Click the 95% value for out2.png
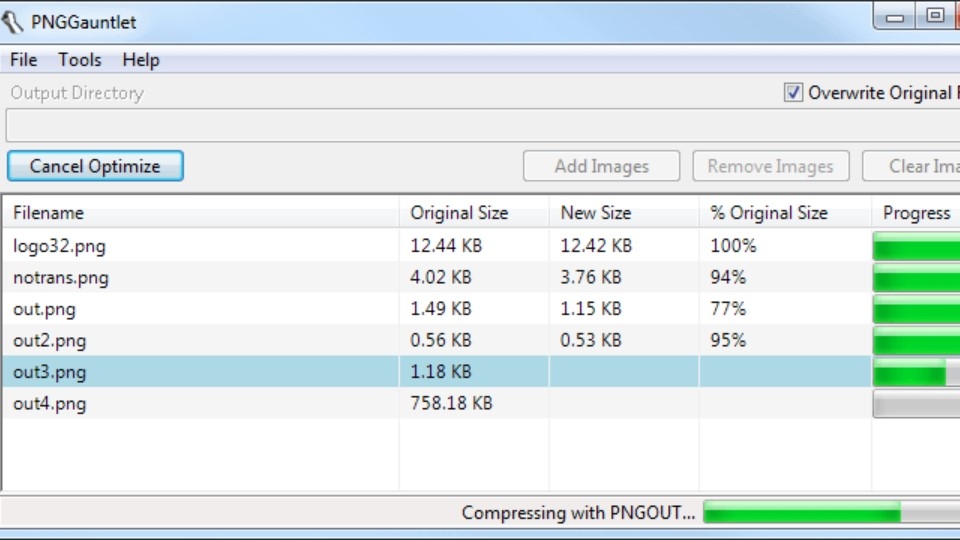Screen dimensions: 960x540 728,340
